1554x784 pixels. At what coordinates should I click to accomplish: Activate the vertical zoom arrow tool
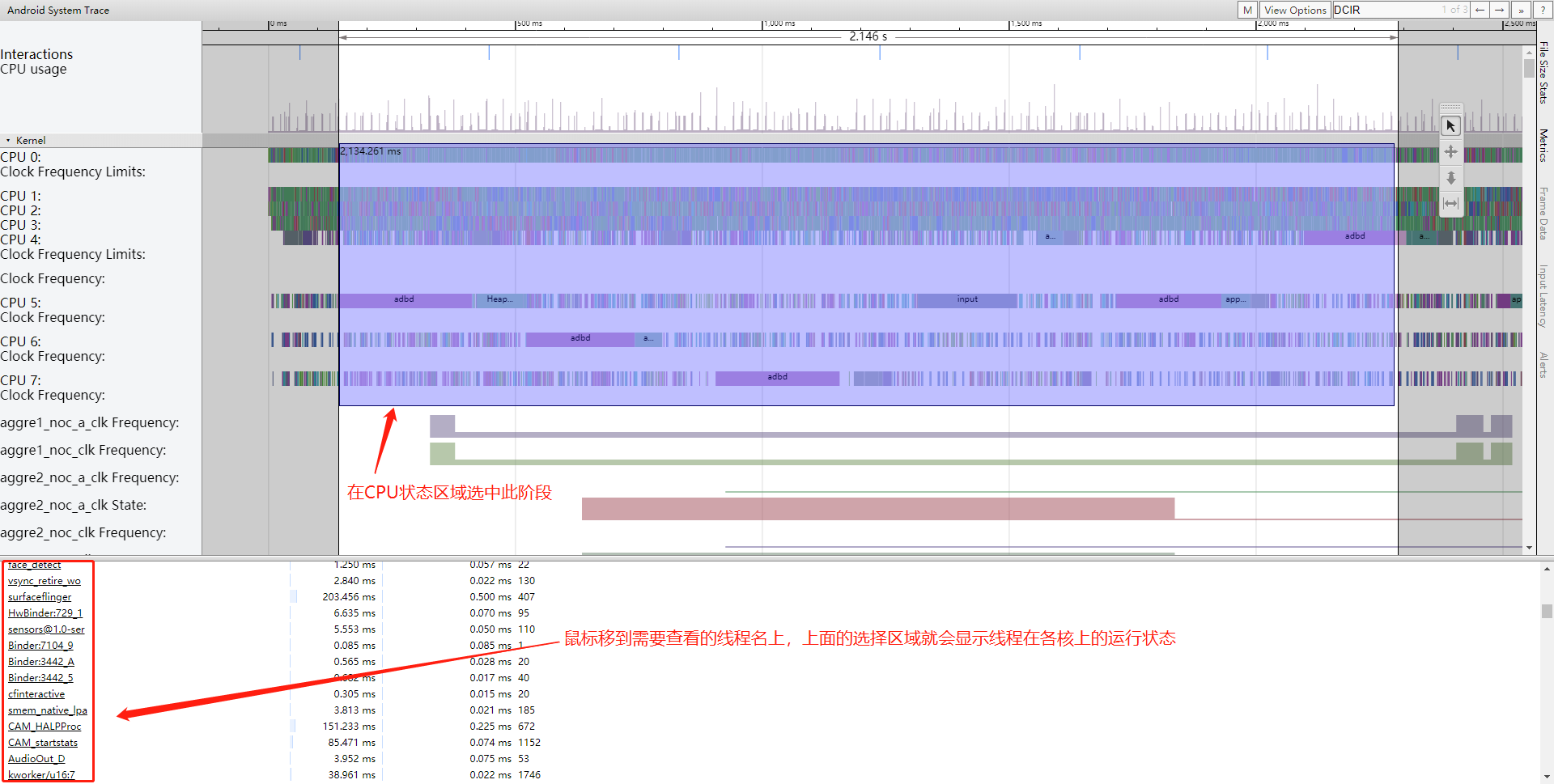[1450, 179]
